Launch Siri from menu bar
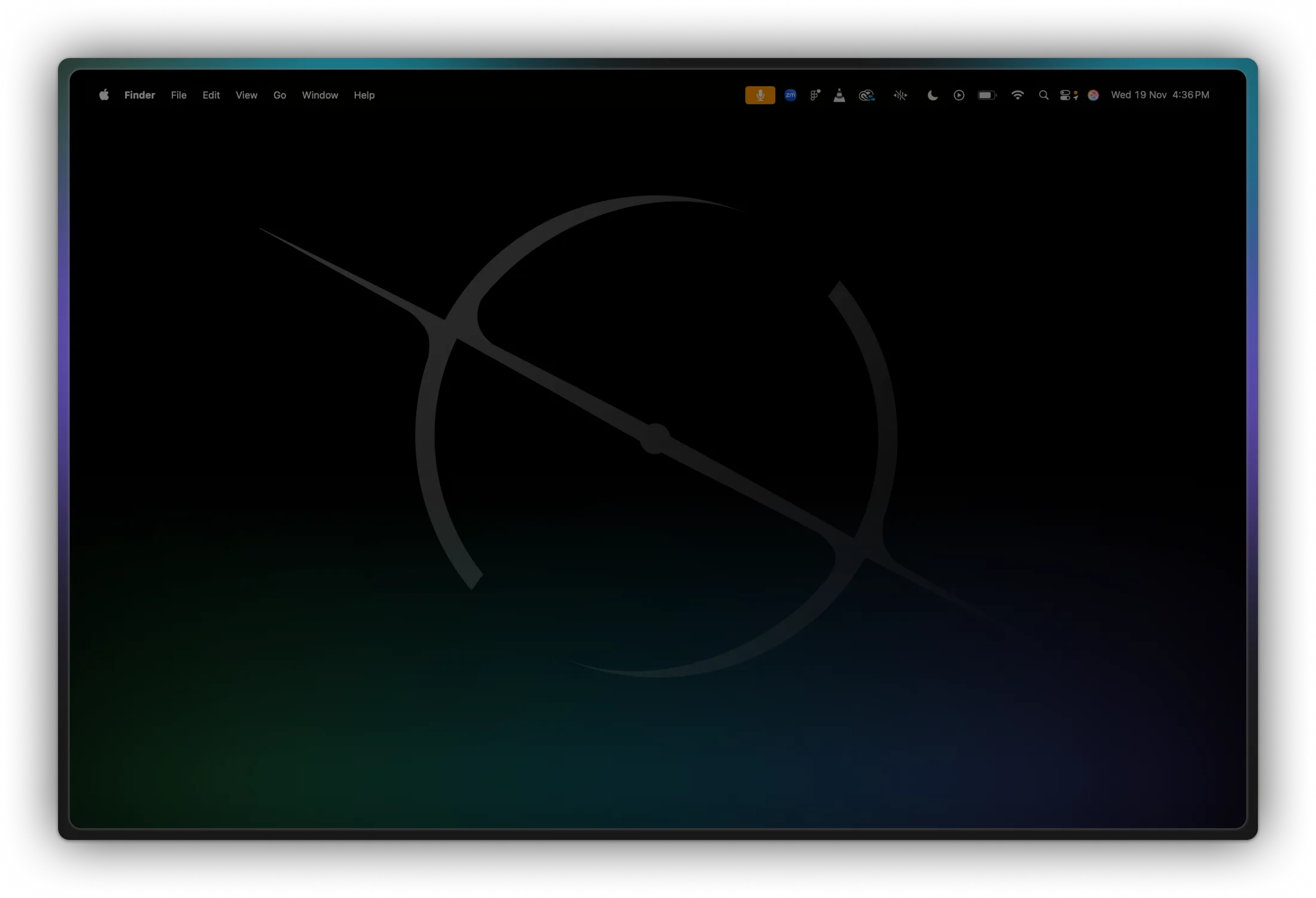Screen dimensions: 1316x898 tap(1093, 95)
